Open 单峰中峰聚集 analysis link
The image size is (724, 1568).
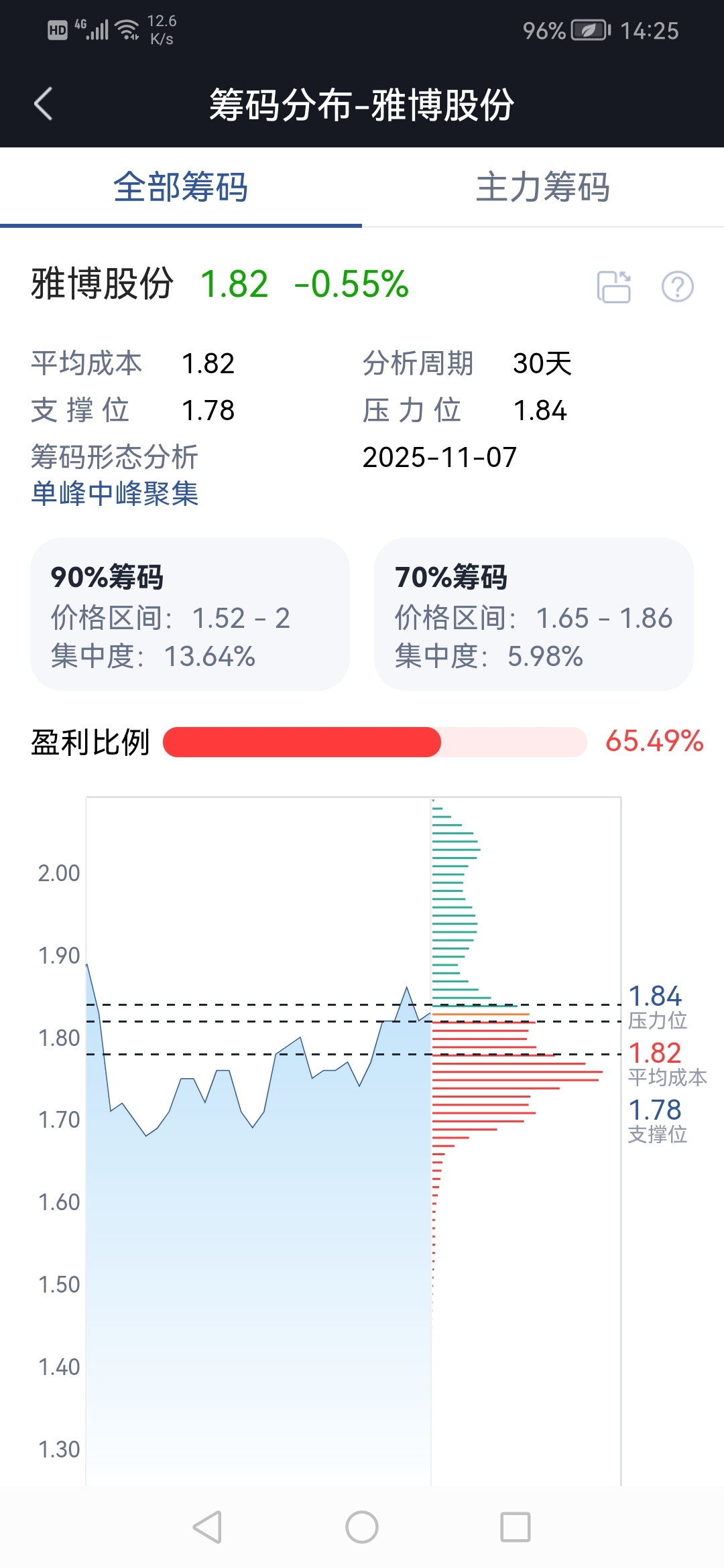coord(115,494)
